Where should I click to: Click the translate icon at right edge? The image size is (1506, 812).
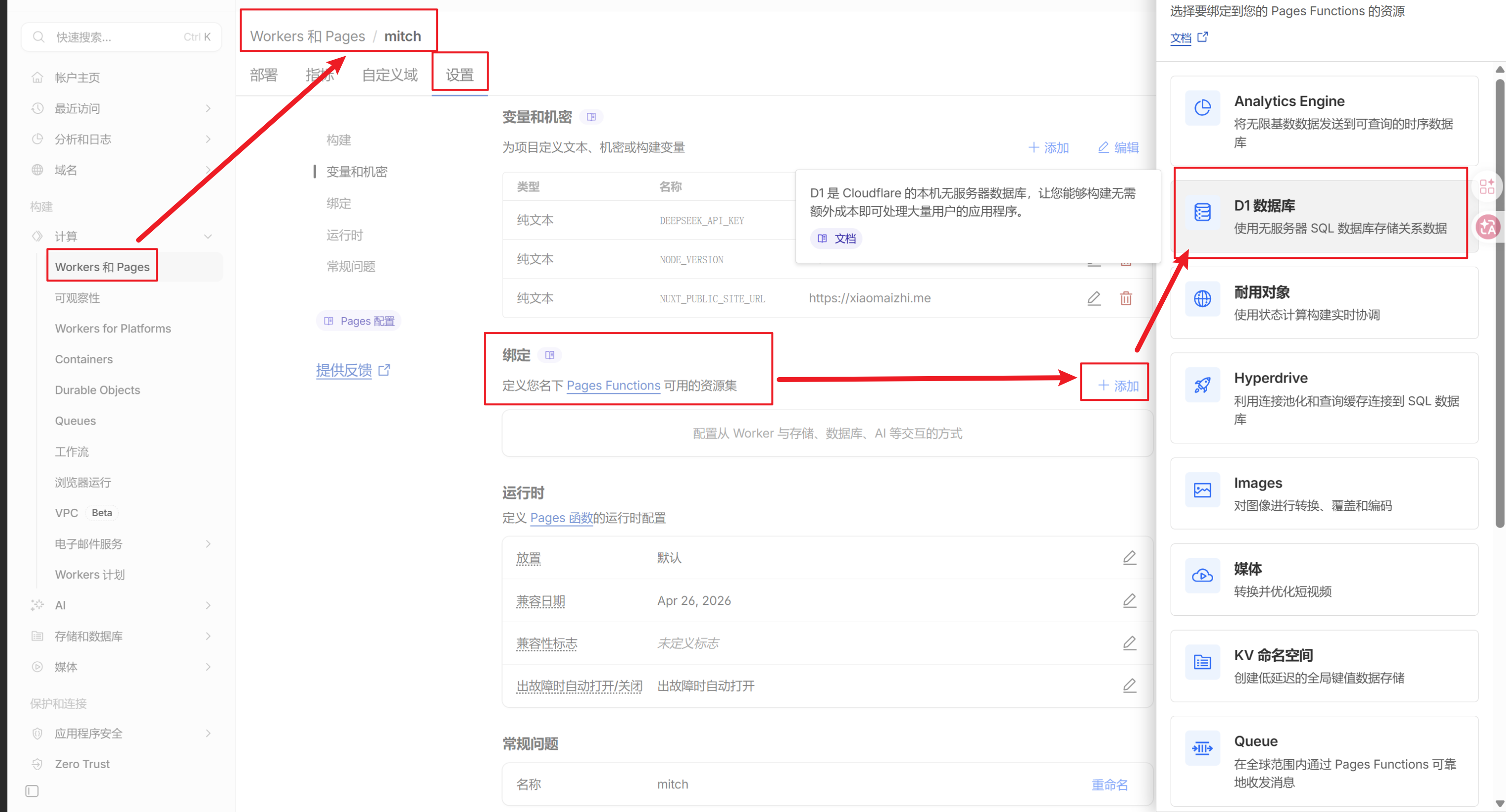1488,227
